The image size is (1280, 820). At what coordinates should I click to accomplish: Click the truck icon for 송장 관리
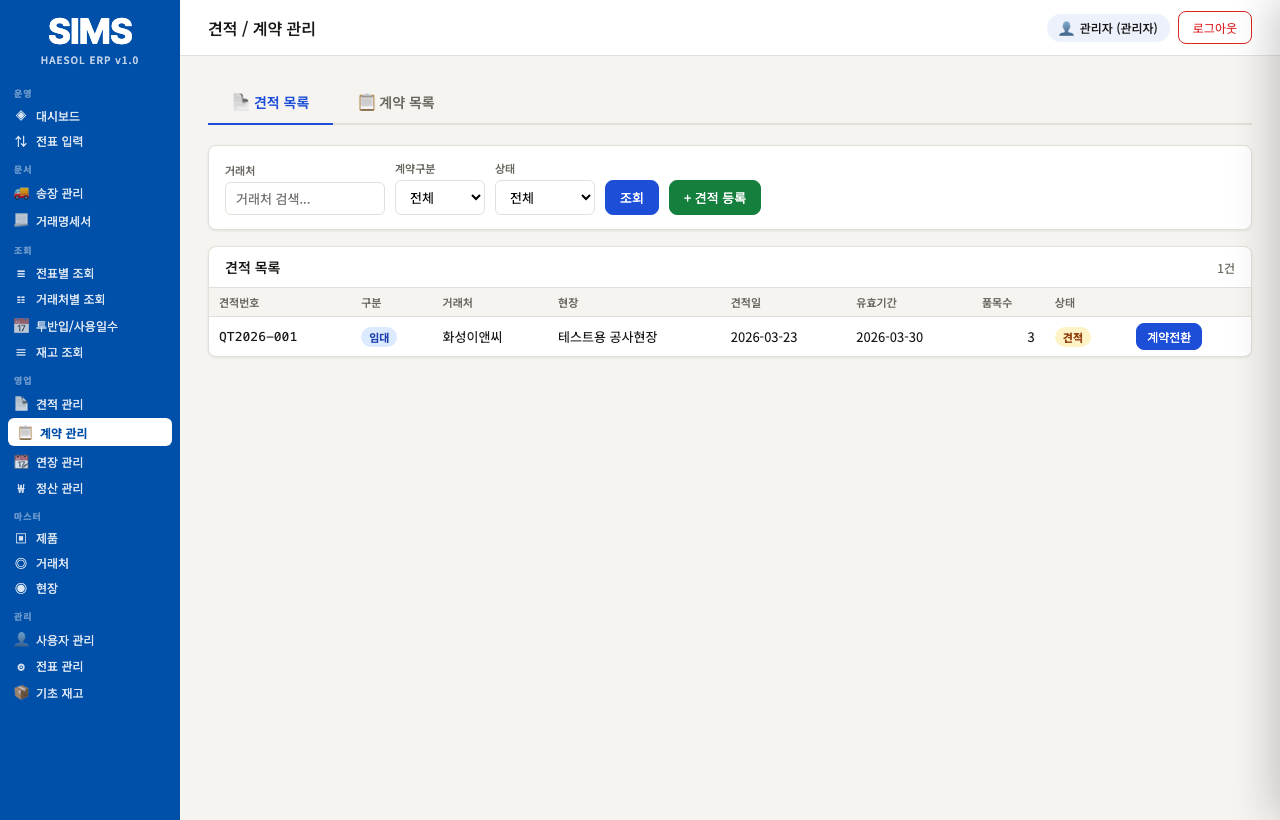click(21, 192)
